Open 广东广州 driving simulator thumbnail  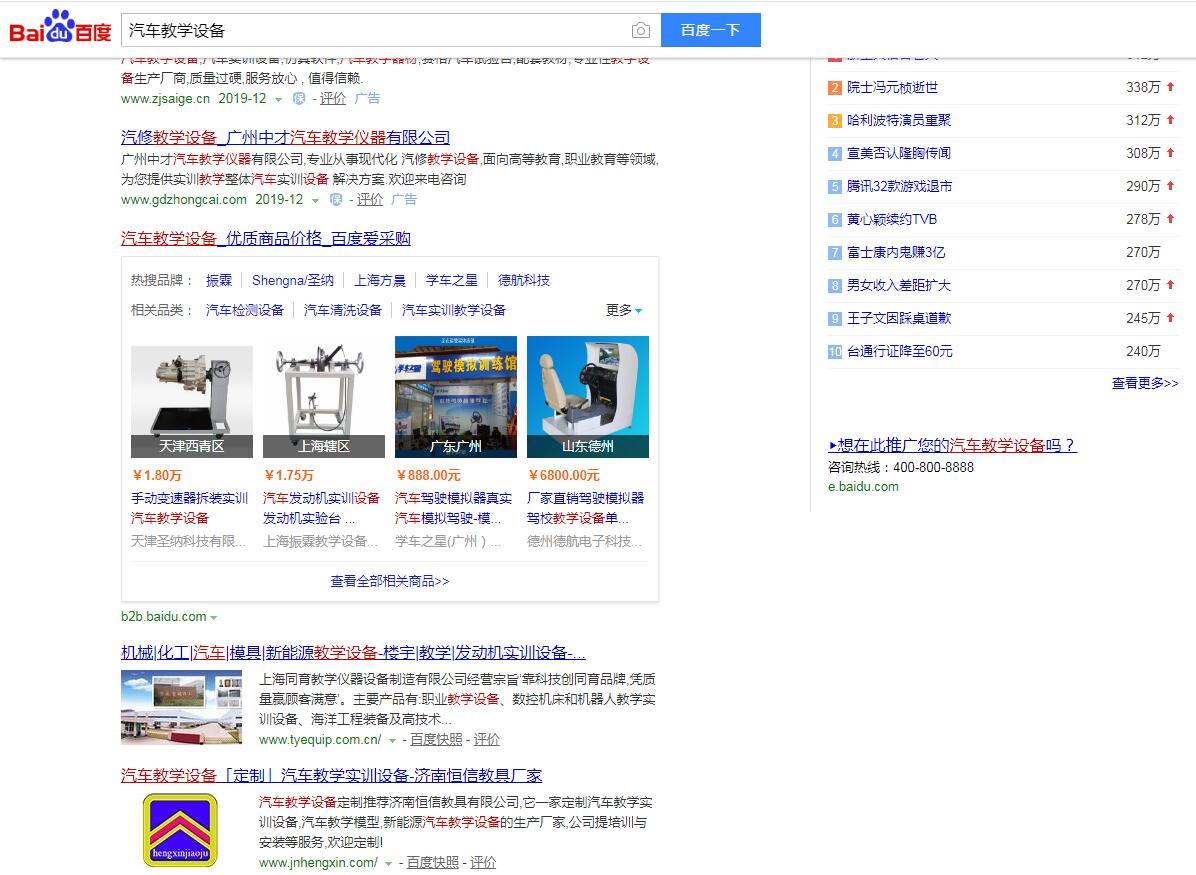point(455,397)
